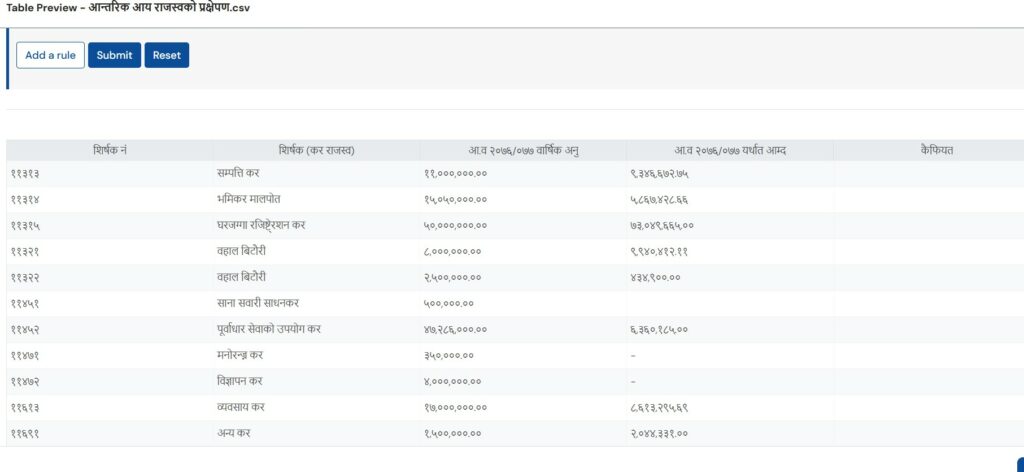Viewport: 1024px width, 472px height.
Task: Select cell ११,०००,०००.००
Action: pos(523,174)
